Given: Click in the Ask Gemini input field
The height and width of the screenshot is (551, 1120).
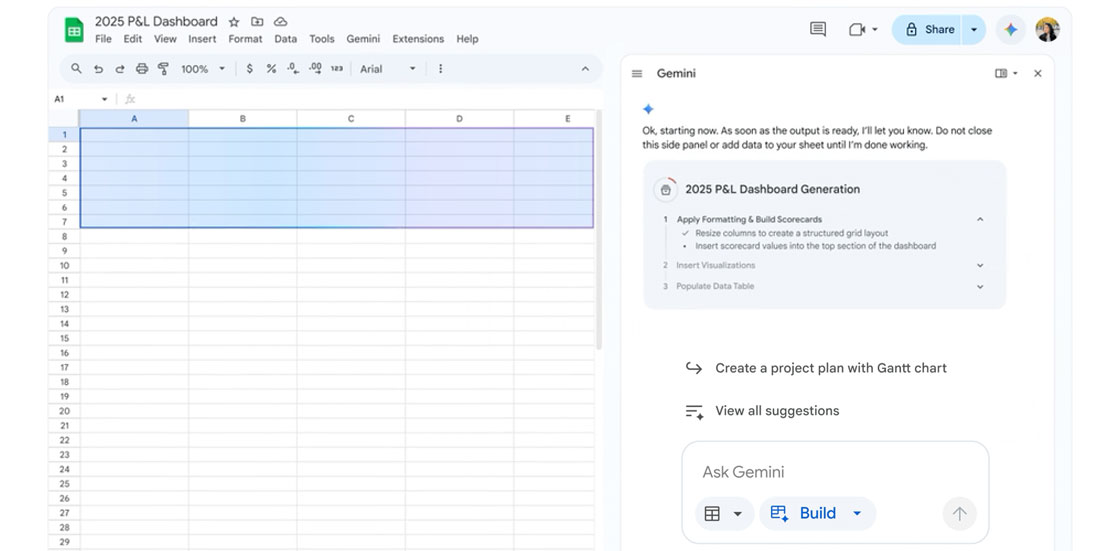Looking at the screenshot, I should [x=834, y=472].
